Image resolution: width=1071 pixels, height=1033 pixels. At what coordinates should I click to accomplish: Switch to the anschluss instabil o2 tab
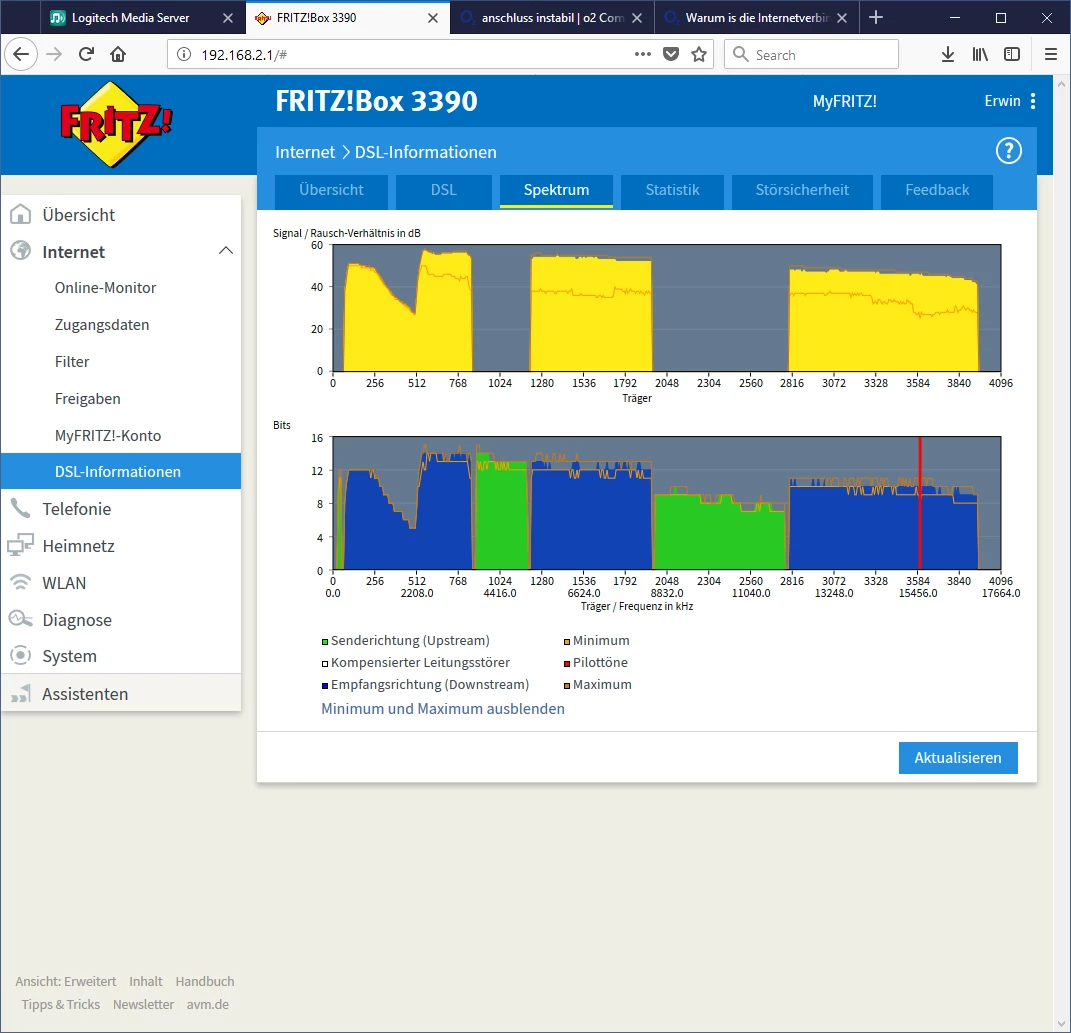tap(552, 18)
